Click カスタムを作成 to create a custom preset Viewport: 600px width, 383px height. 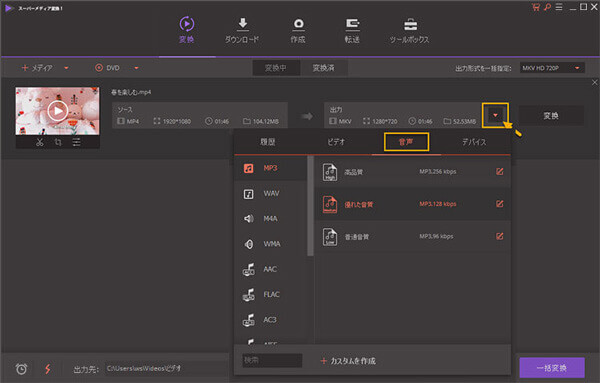point(348,361)
